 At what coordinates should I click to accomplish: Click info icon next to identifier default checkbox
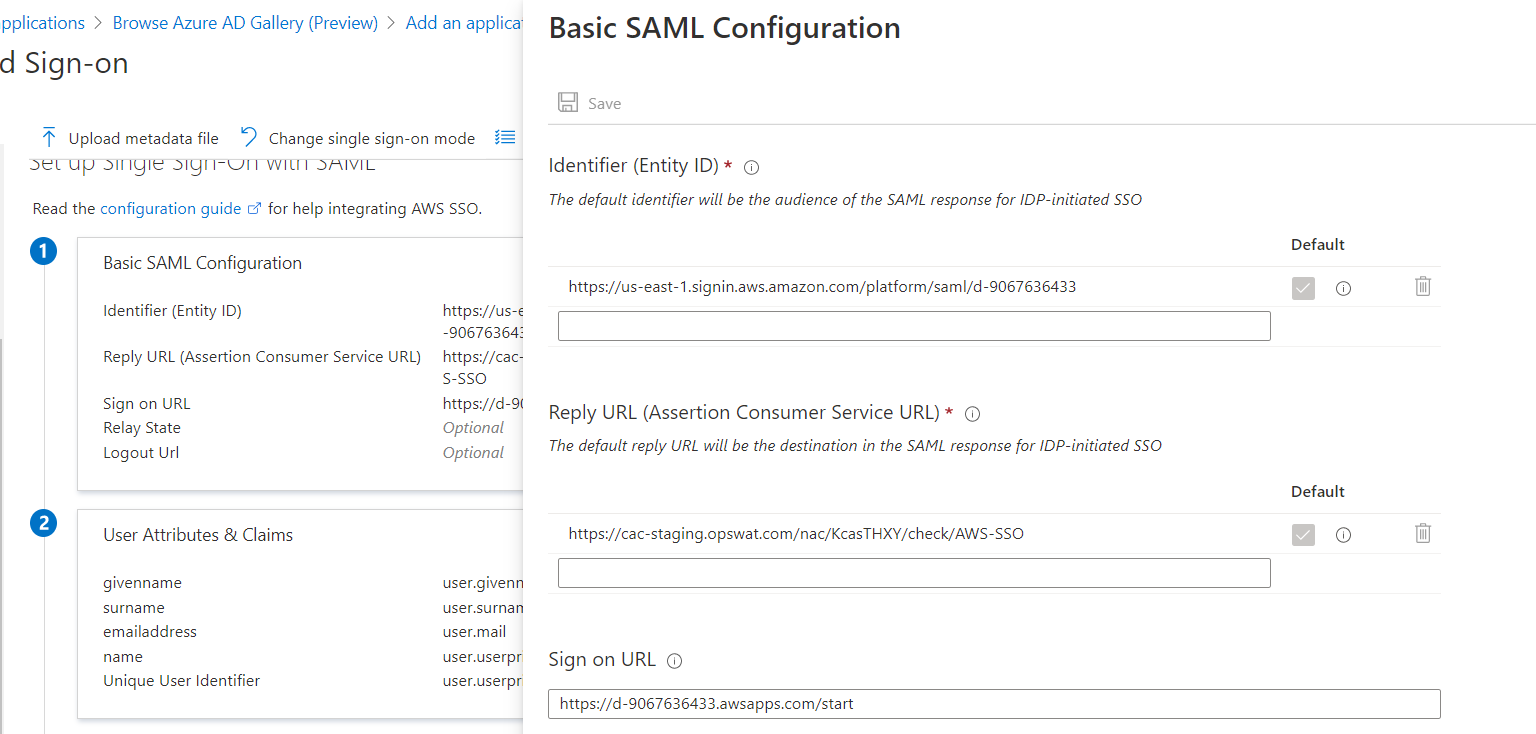(x=1344, y=289)
